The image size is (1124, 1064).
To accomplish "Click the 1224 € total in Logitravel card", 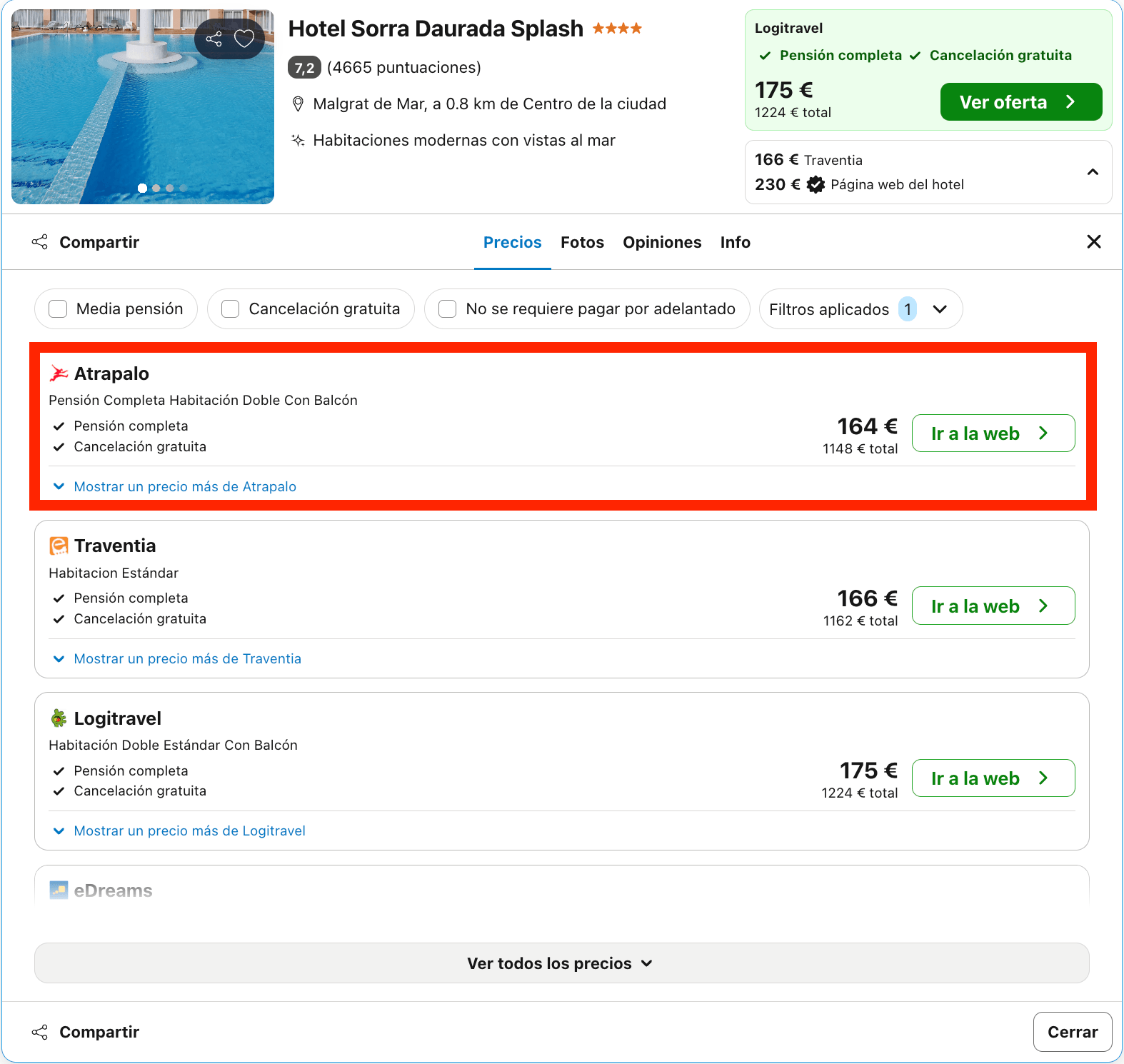I will [x=859, y=793].
